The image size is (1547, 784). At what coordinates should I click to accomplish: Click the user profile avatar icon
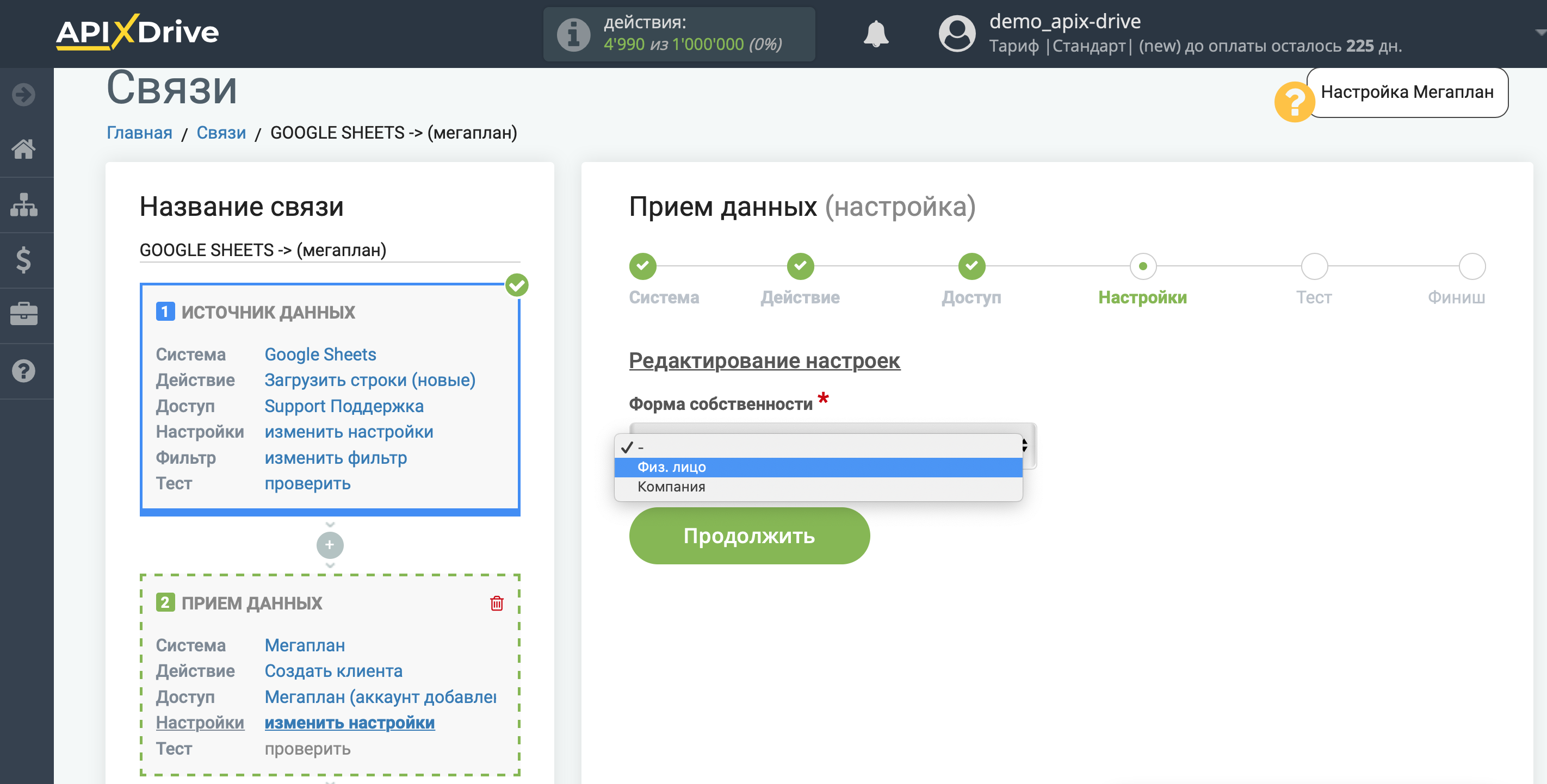(957, 34)
